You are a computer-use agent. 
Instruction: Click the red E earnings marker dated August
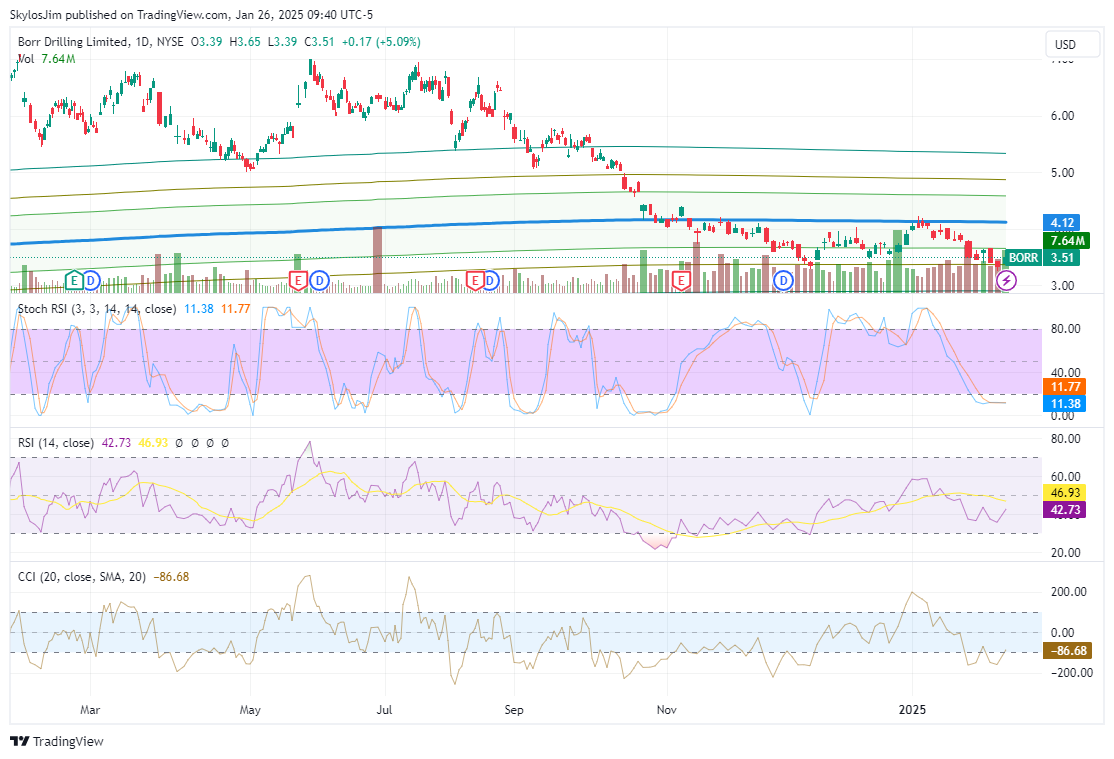pyautogui.click(x=475, y=281)
